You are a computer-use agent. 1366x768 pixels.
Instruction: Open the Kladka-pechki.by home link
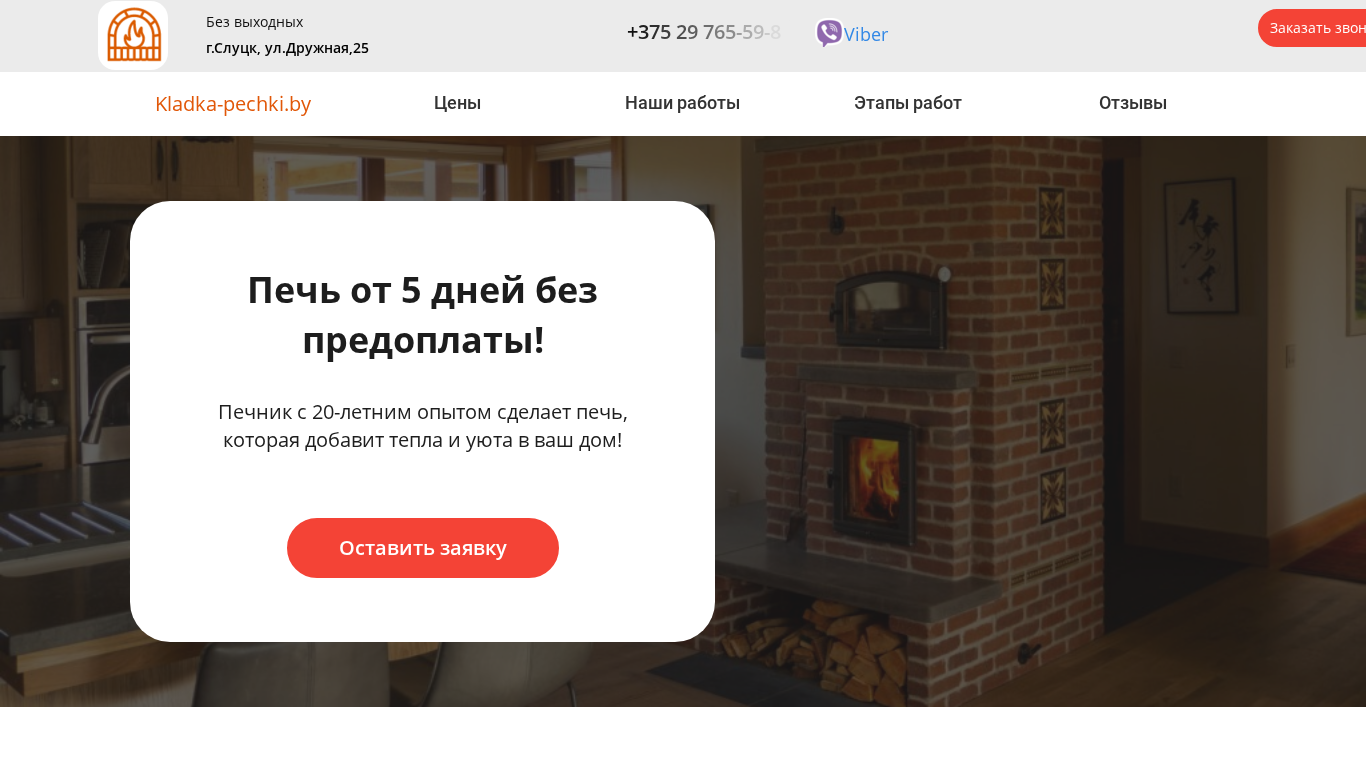tap(233, 104)
